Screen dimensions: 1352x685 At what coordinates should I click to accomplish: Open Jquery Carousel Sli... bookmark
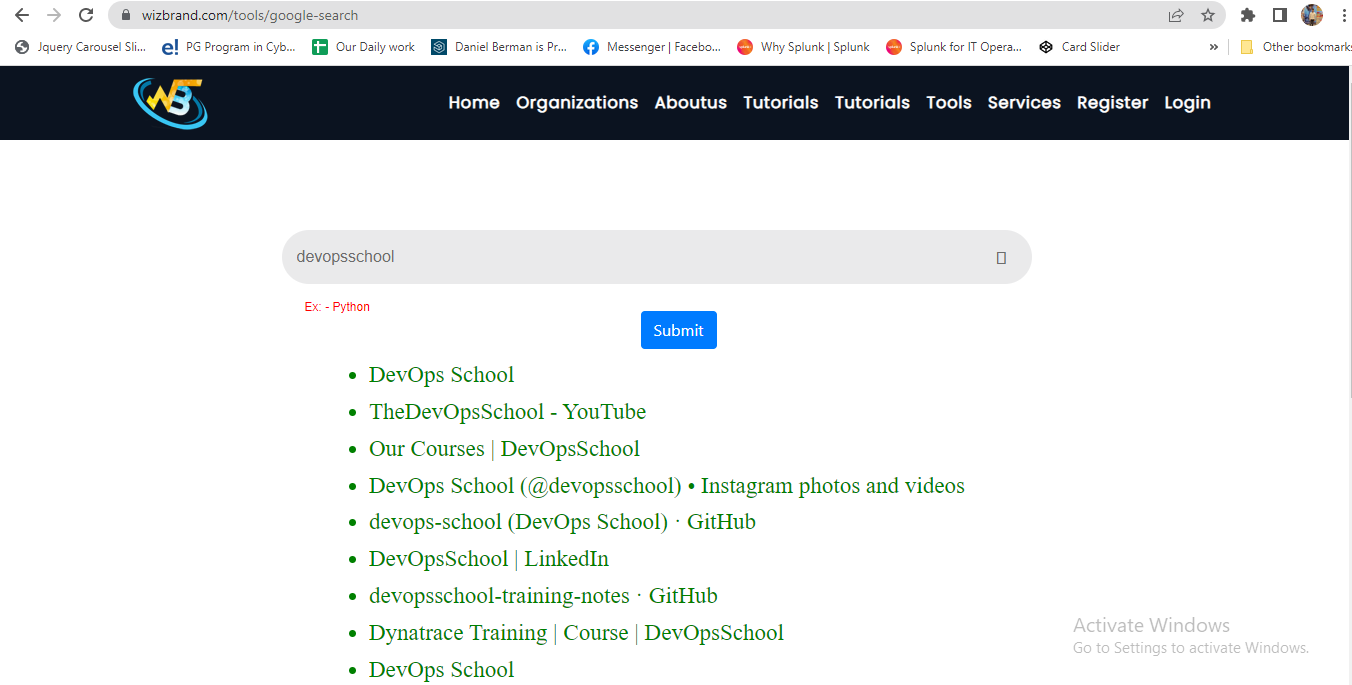81,47
